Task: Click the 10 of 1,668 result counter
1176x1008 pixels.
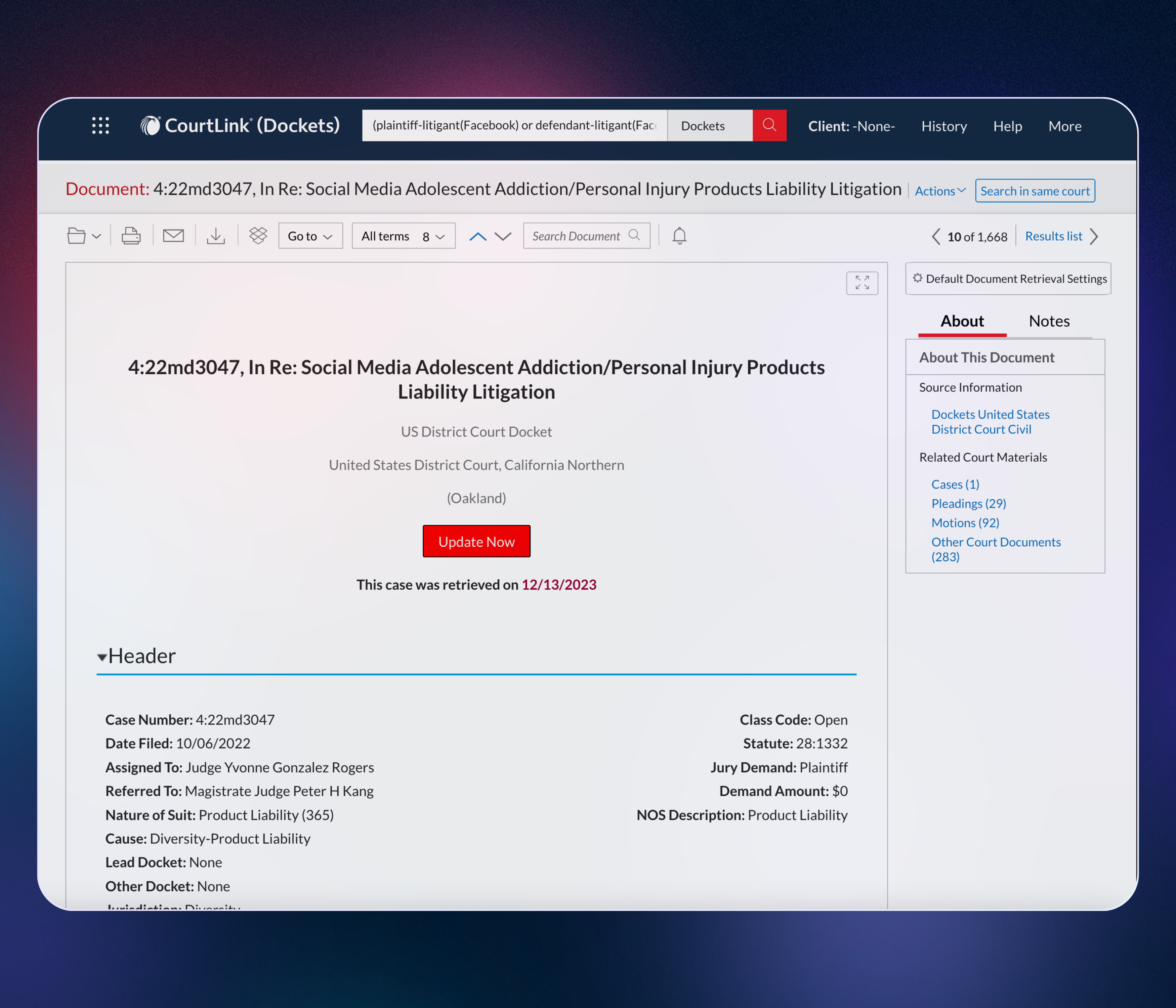Action: pos(977,237)
